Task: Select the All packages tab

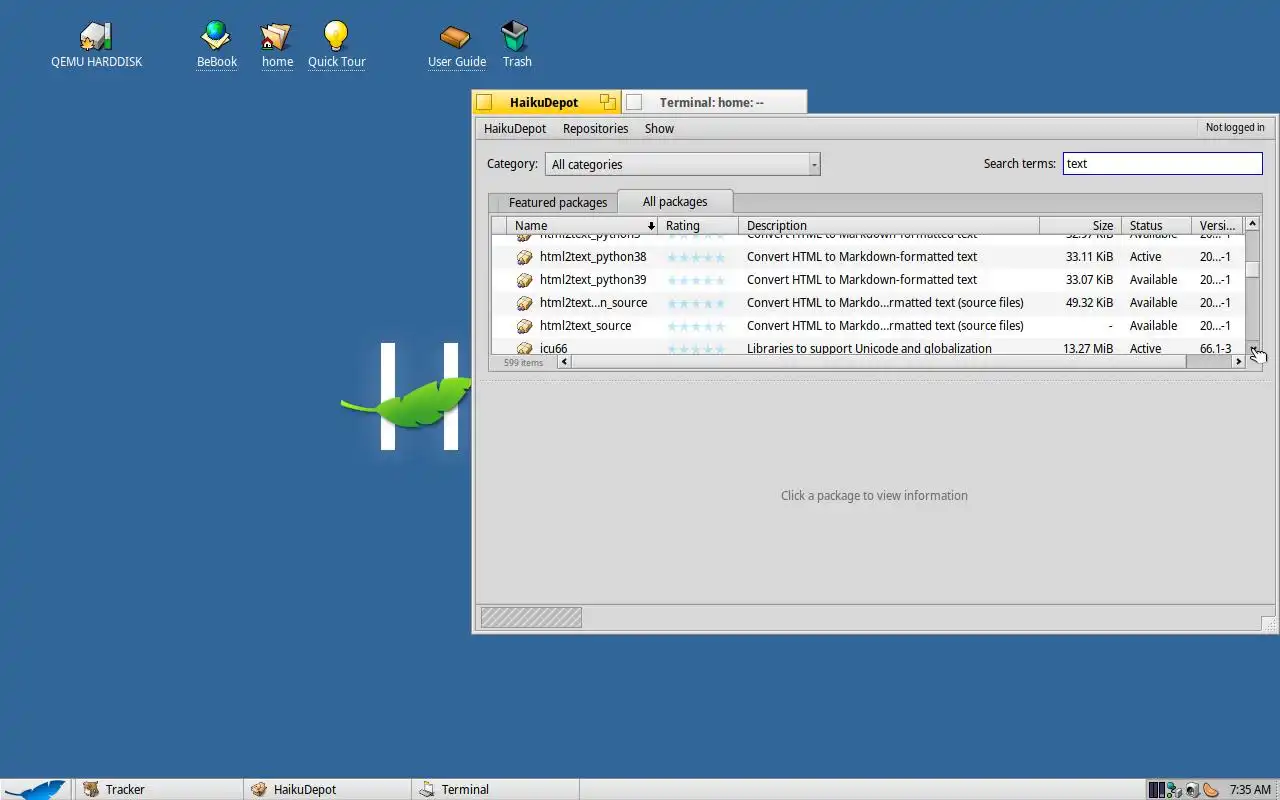Action: 675,201
